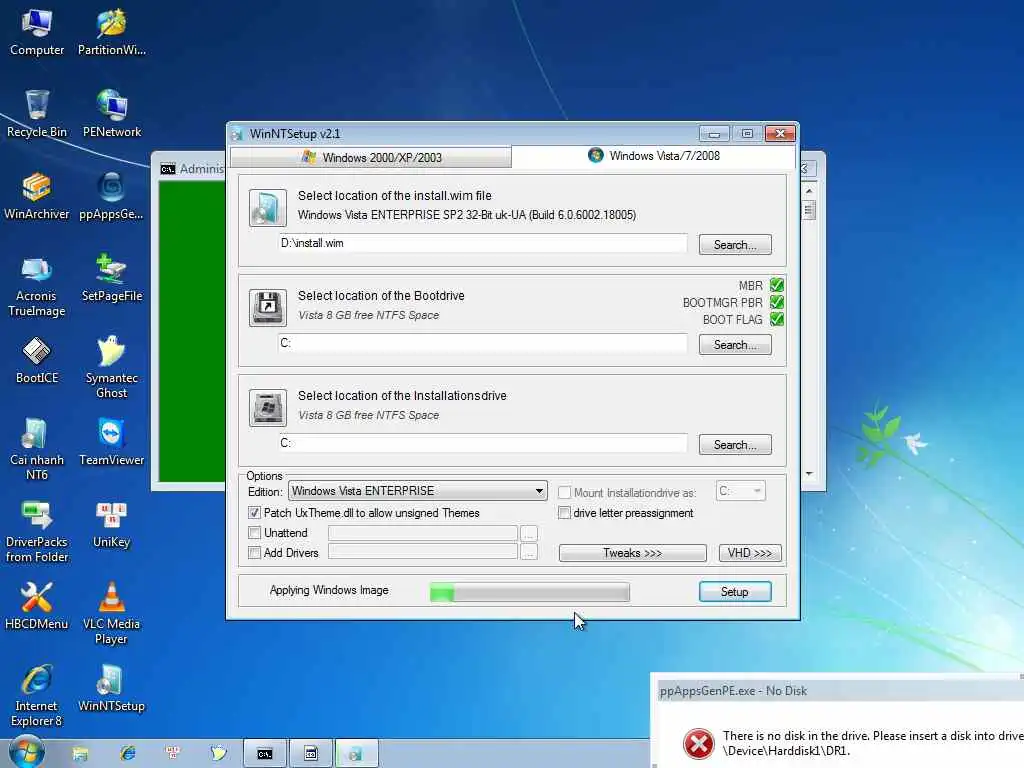Image resolution: width=1024 pixels, height=768 pixels.
Task: Check drive letter preassignment
Action: coord(564,513)
